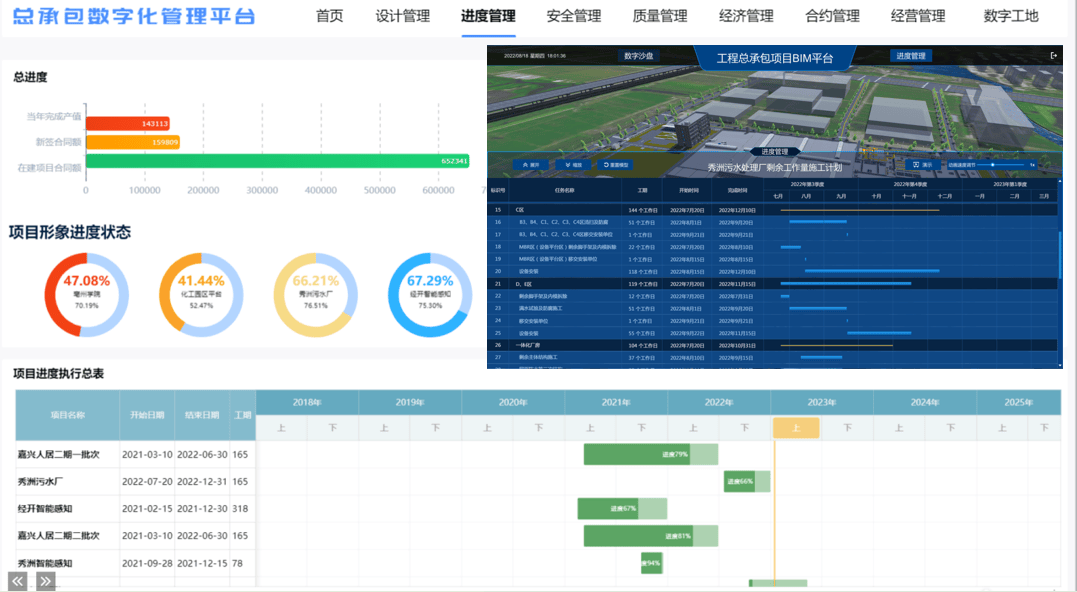Click the double-left arrow page button
1077x592 pixels.
(18, 581)
